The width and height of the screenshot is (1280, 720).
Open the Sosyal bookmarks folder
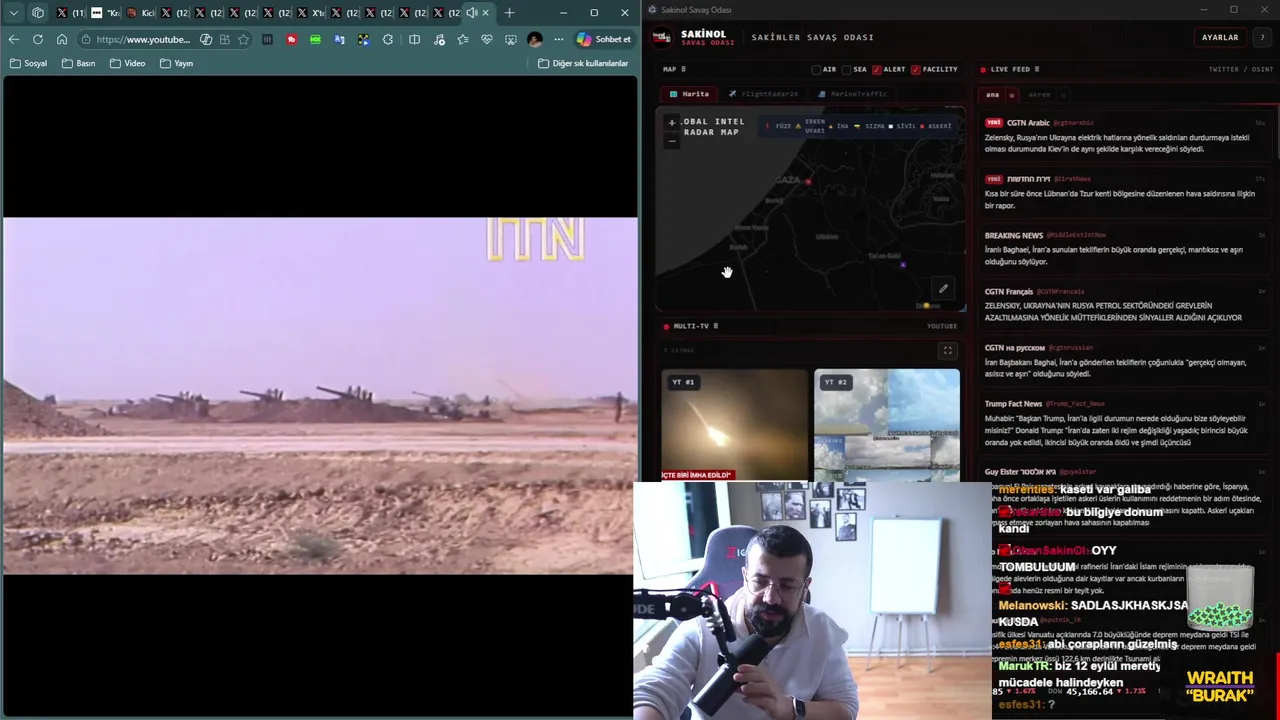tap(28, 63)
